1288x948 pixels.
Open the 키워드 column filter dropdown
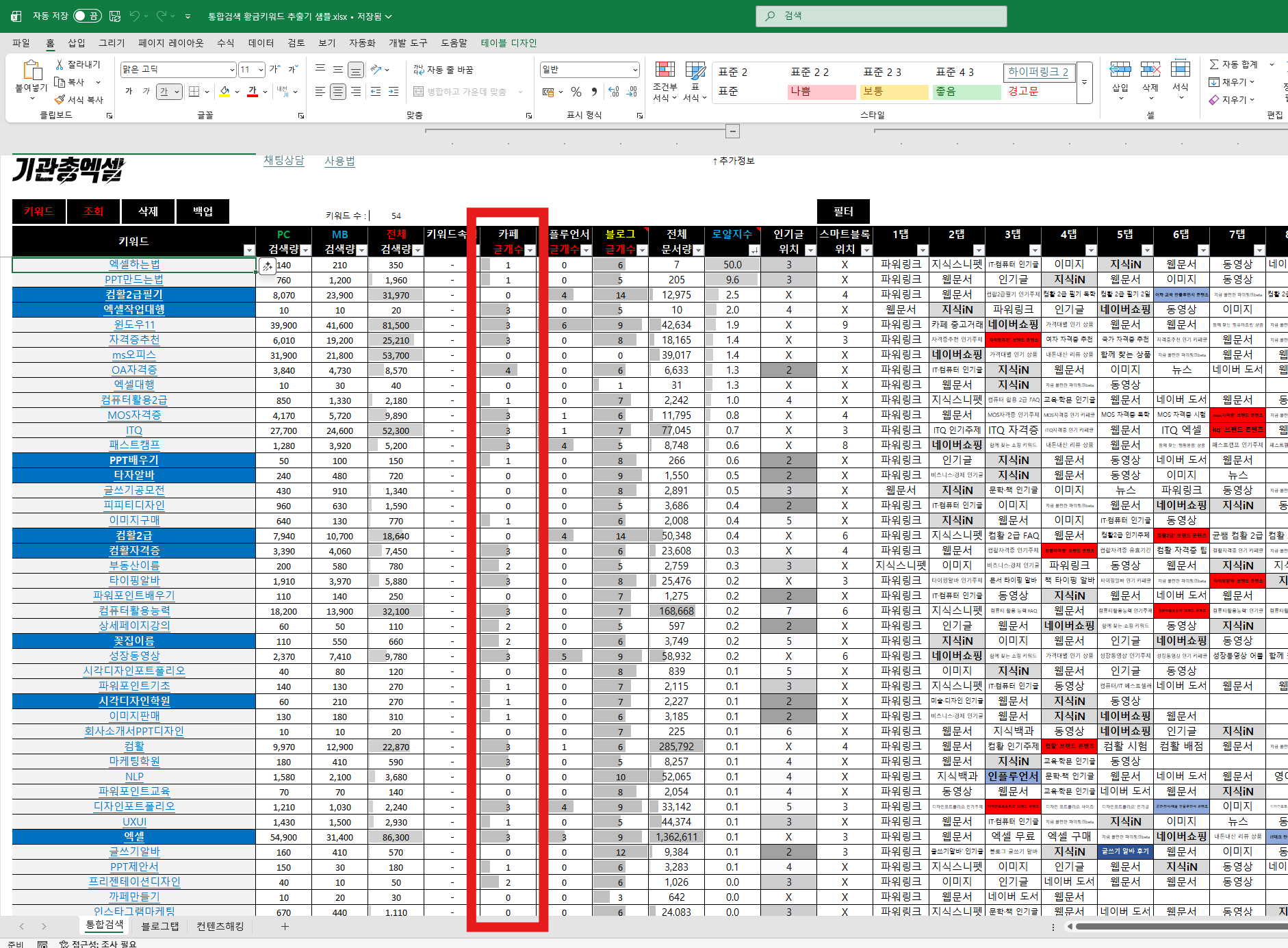click(249, 251)
